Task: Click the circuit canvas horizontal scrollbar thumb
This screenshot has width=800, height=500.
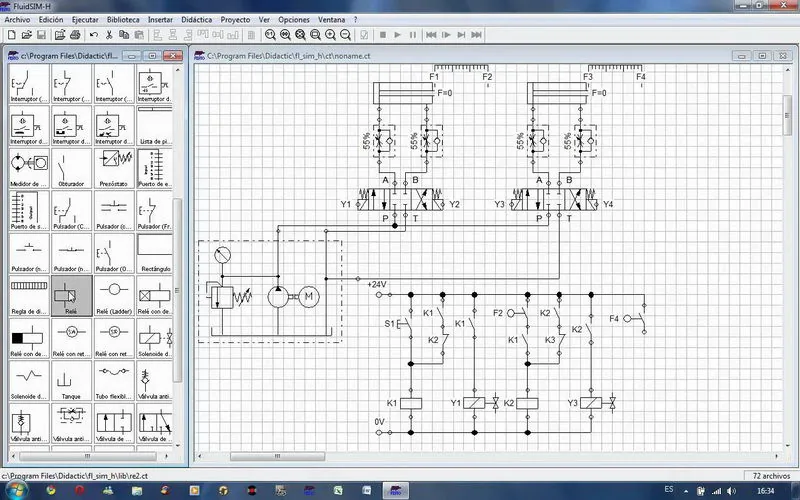Action: point(277,456)
